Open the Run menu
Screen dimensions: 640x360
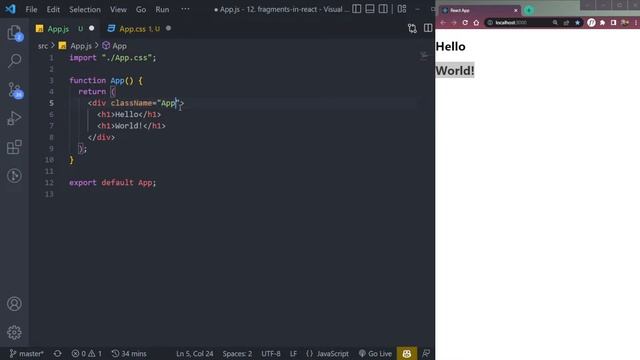(x=162, y=9)
